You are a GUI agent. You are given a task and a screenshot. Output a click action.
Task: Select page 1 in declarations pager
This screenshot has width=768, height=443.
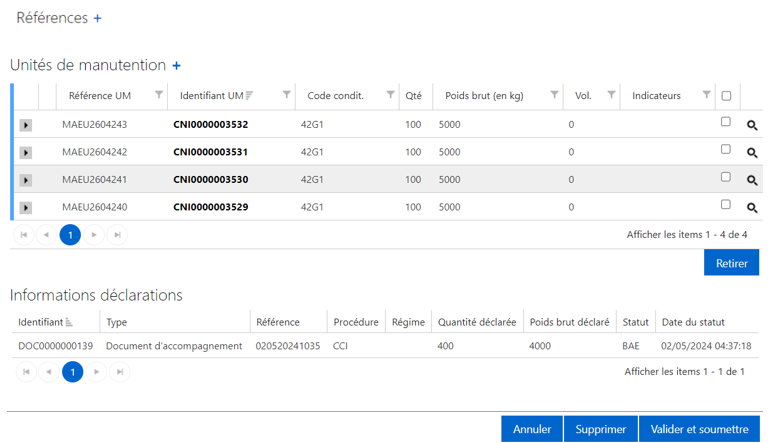pyautogui.click(x=72, y=372)
